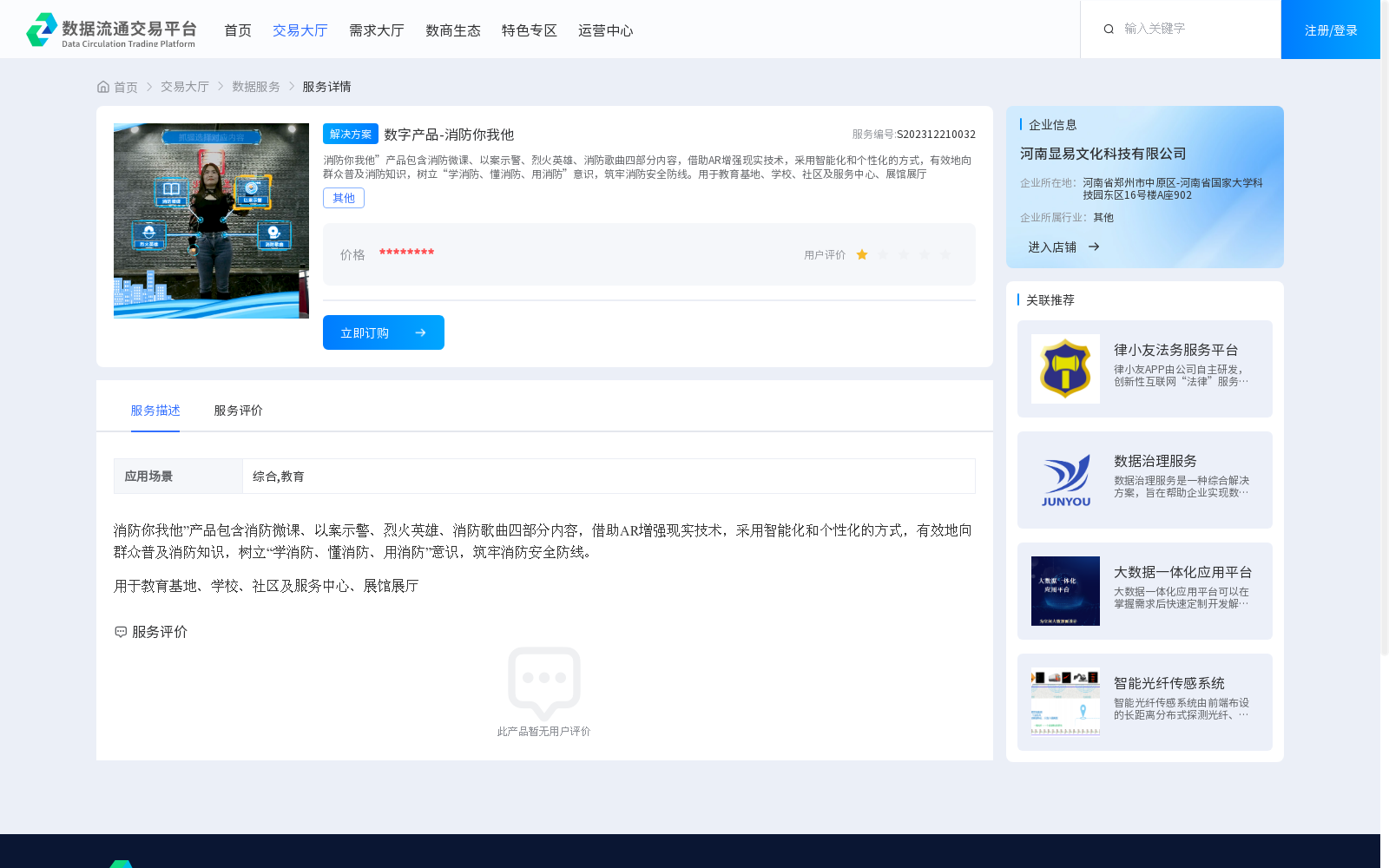Viewport: 1389px width, 868px height.
Task: Click the 大数据一体化应用平台 title
Action: pyautogui.click(x=1183, y=572)
